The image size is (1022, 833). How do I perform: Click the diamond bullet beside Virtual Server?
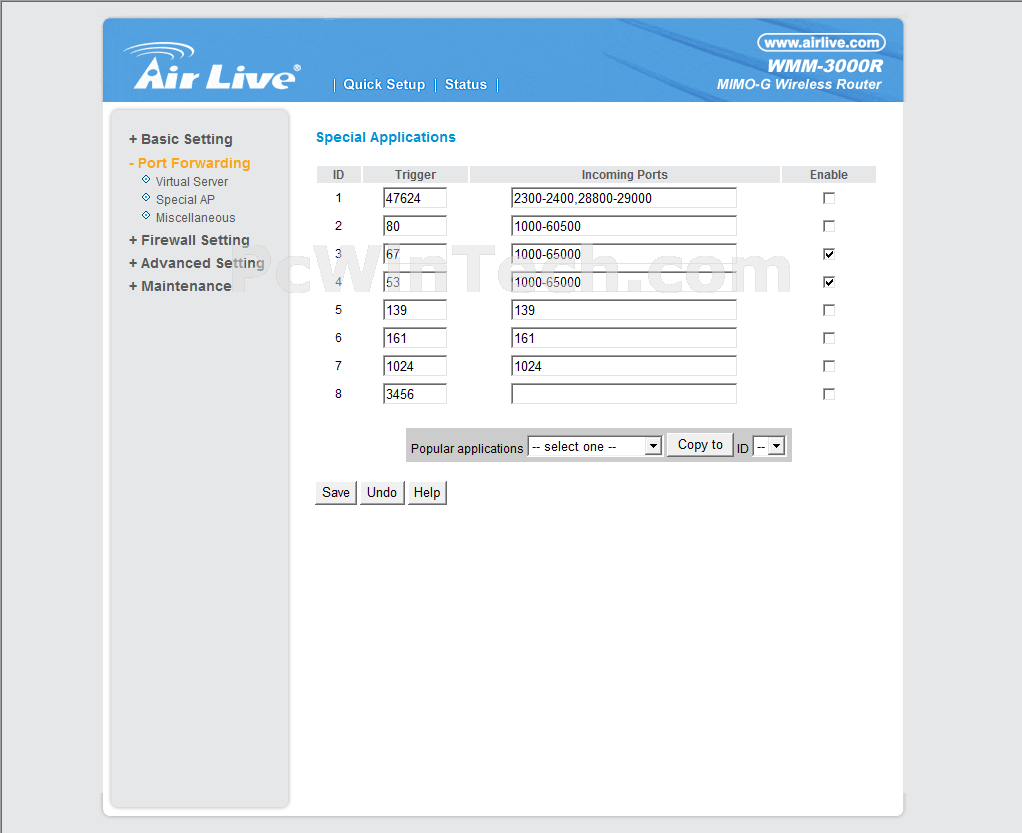pos(146,180)
